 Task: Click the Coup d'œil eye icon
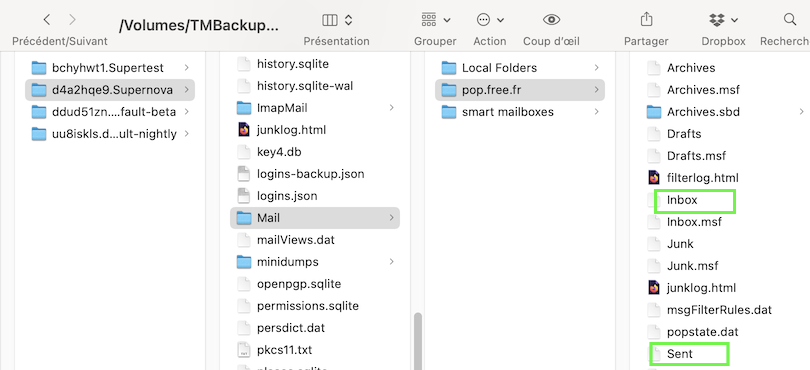551,20
